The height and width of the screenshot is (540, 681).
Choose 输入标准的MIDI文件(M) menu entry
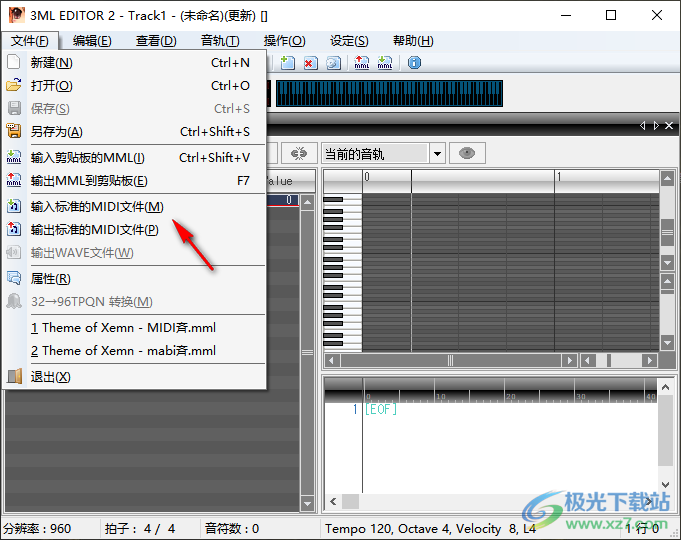coord(135,207)
